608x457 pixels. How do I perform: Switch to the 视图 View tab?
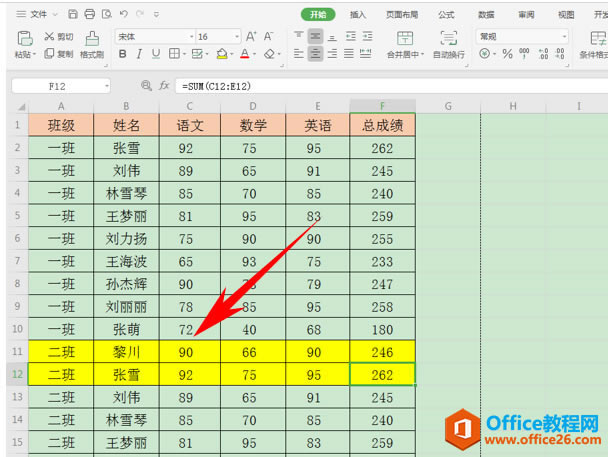(x=566, y=15)
